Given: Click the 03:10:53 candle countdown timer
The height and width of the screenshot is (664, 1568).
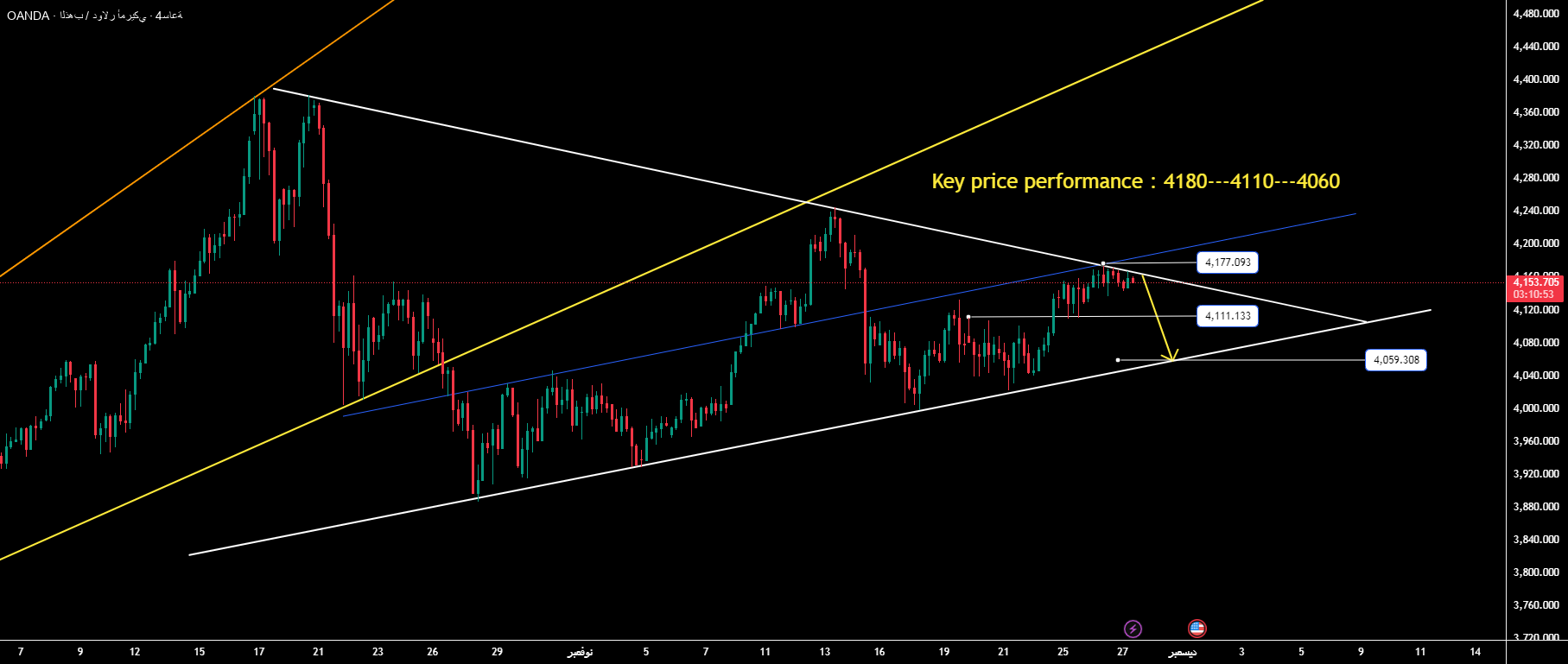Looking at the screenshot, I should pyautogui.click(x=1536, y=294).
